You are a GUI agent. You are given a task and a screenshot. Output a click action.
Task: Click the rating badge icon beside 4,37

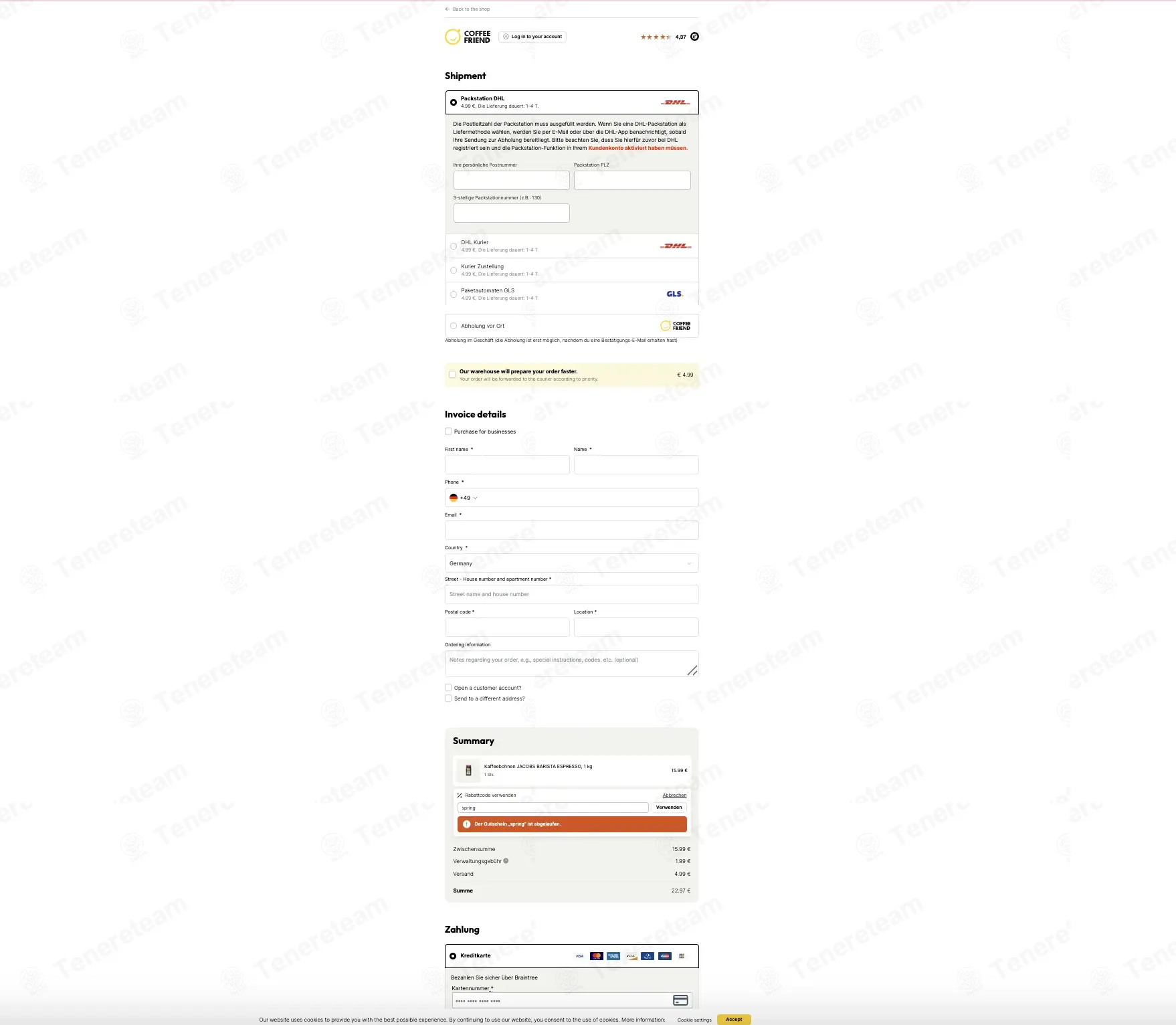[694, 37]
